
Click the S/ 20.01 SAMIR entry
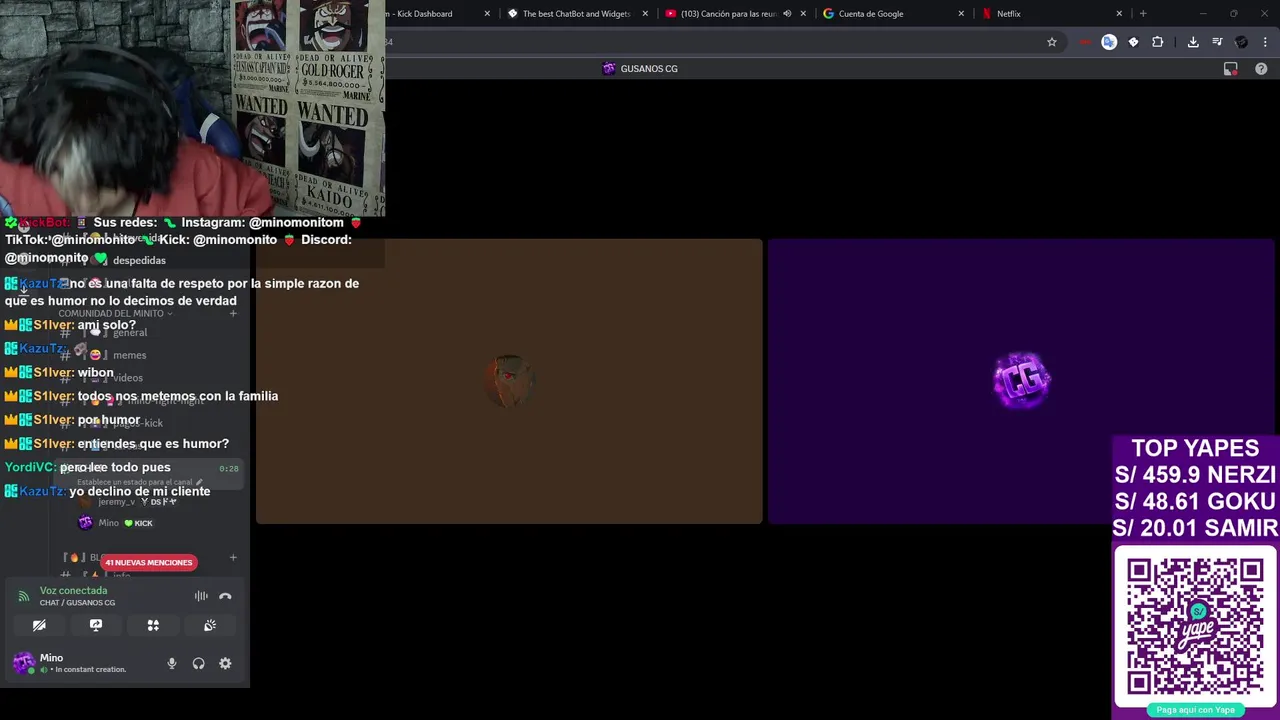click(x=1196, y=528)
